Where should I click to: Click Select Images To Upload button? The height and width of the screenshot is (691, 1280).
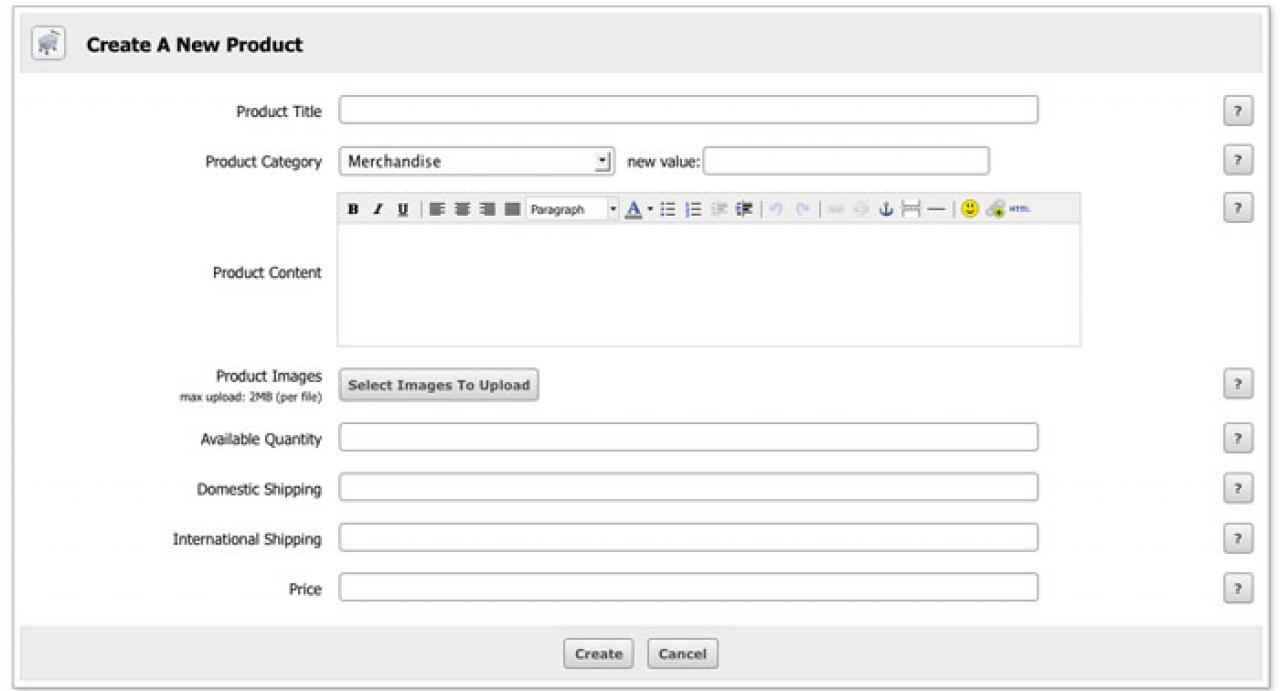pos(439,385)
